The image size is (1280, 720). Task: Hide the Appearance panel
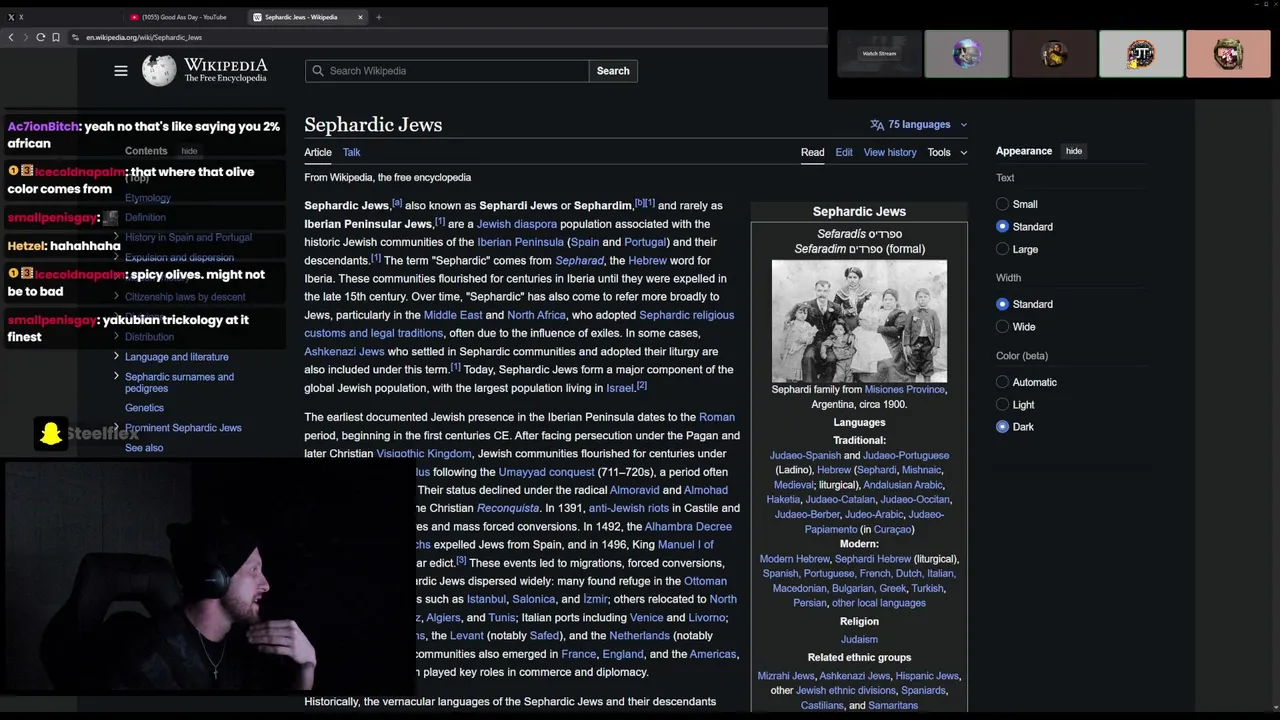[x=1073, y=151]
